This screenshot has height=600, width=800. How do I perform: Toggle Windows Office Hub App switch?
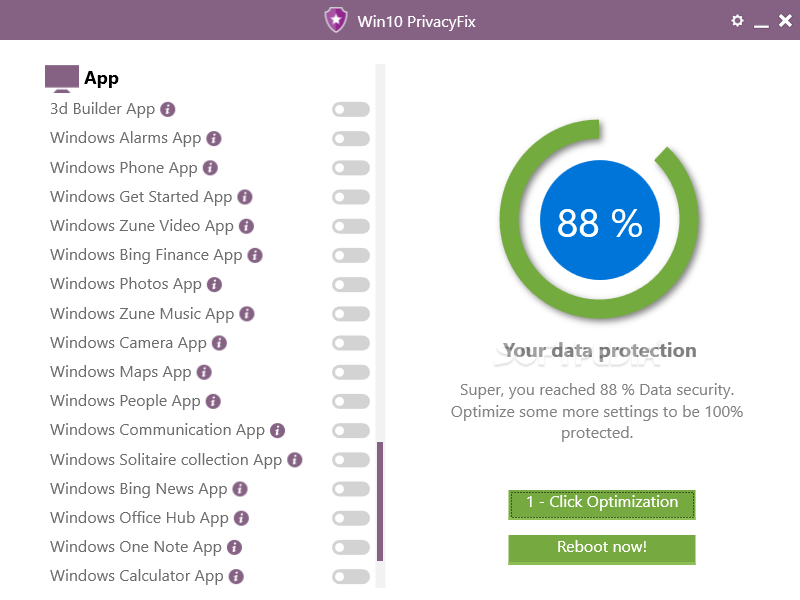[351, 518]
